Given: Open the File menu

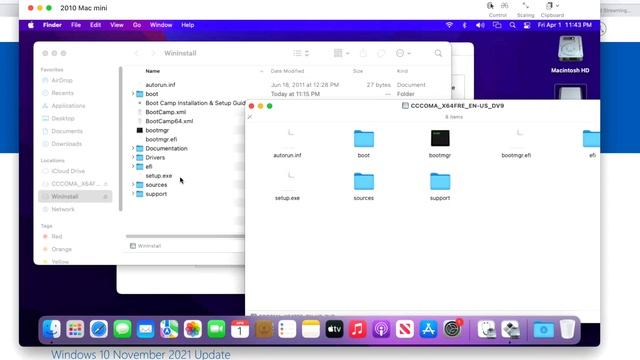Looking at the screenshot, I should pyautogui.click(x=76, y=25).
